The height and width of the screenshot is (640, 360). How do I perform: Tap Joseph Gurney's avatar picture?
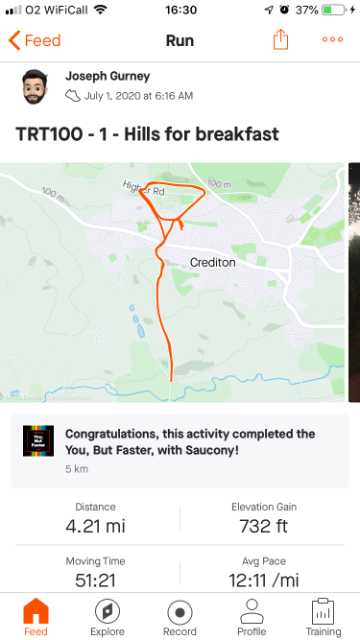click(x=35, y=87)
